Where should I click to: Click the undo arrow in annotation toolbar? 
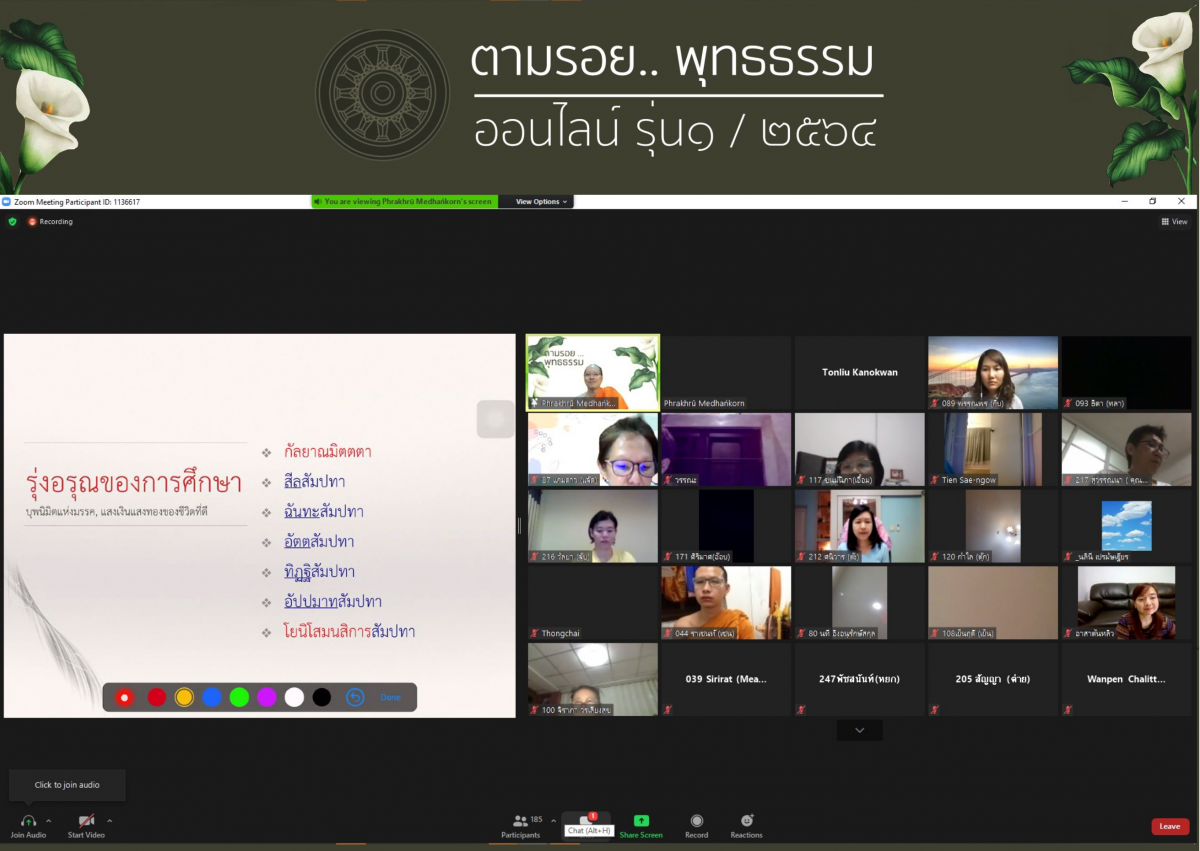354,697
